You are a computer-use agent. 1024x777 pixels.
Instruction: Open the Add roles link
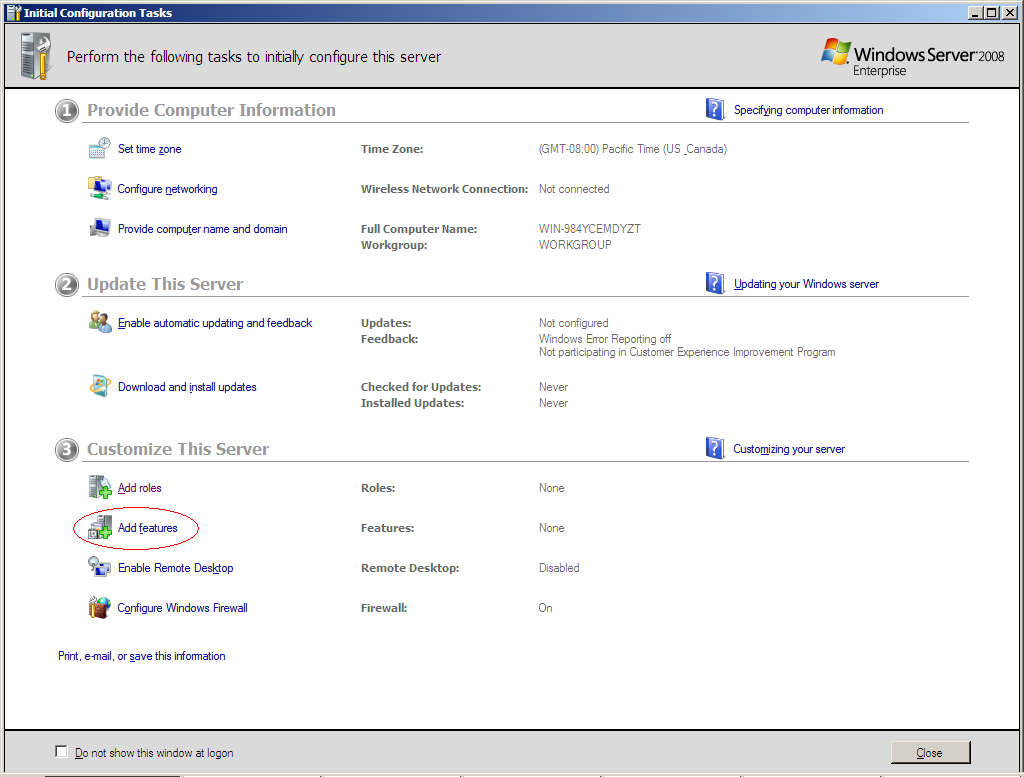tap(139, 488)
